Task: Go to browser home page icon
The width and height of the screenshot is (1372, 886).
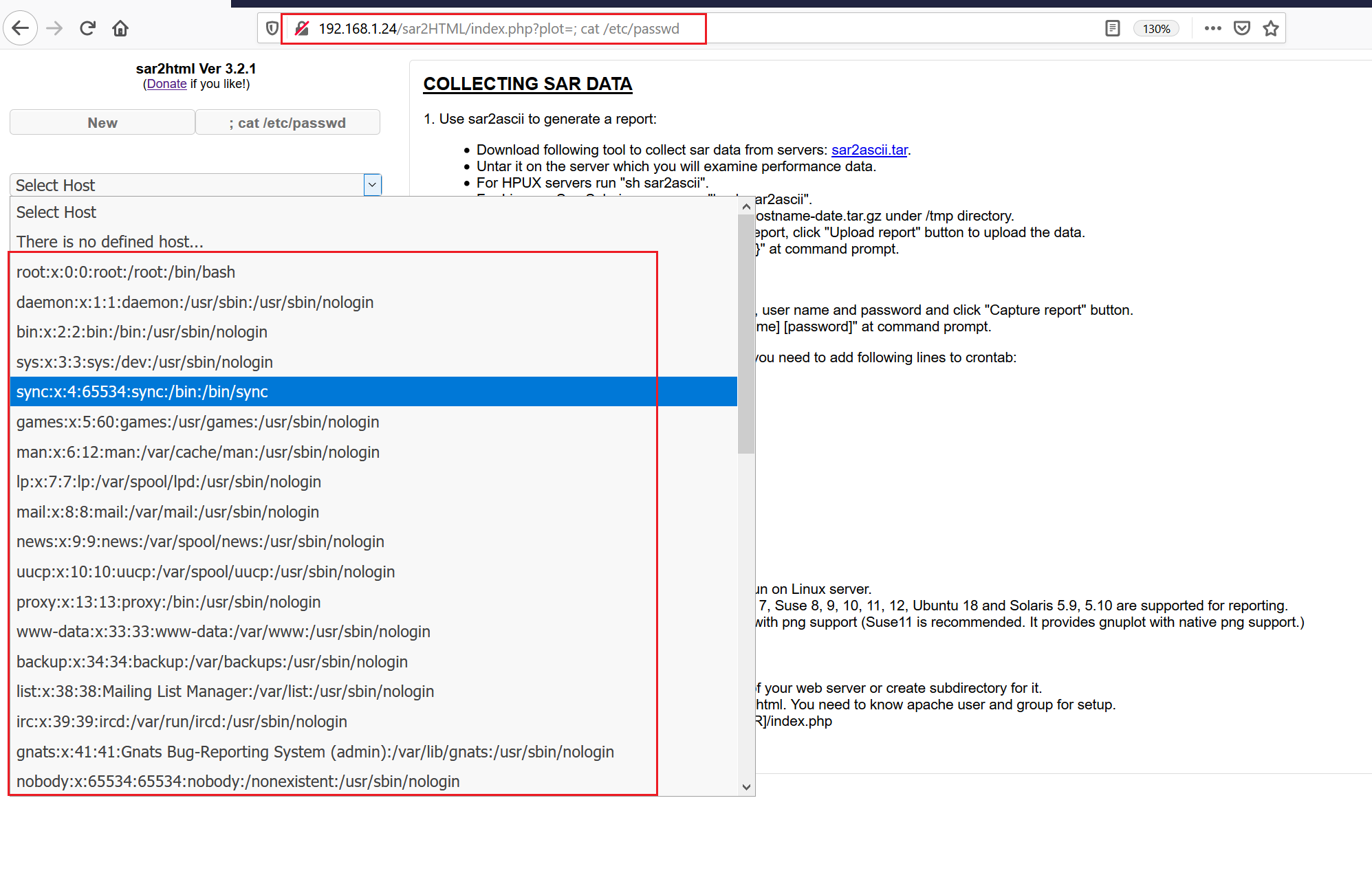Action: (120, 28)
